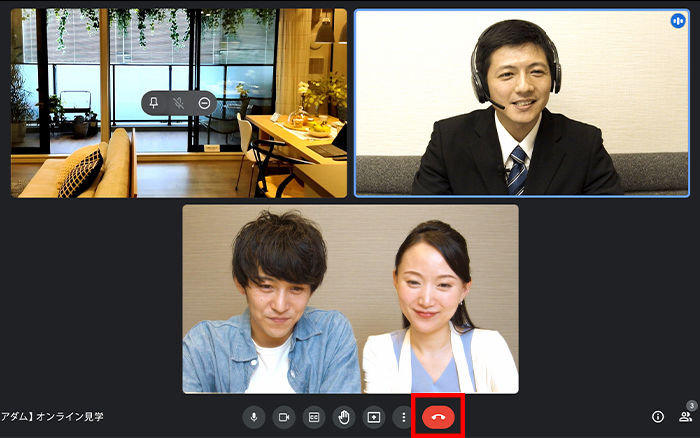
Task: Turn on closed captions
Action: coord(314,417)
